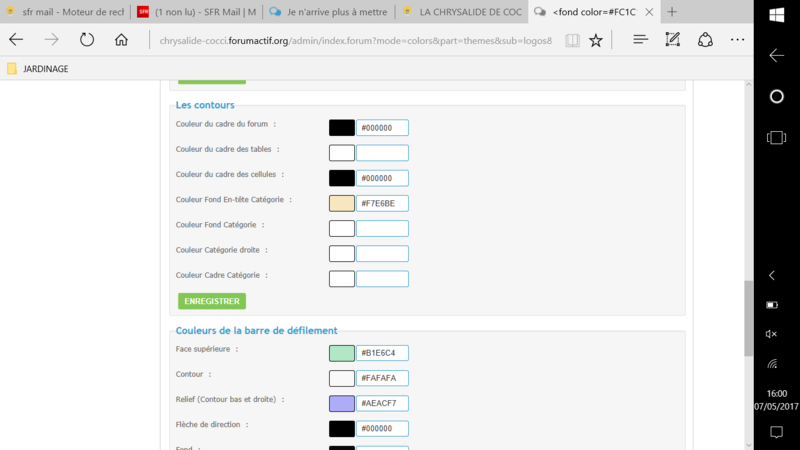The image size is (800, 450).
Task: Open Task View icon in side bar
Action: (777, 137)
